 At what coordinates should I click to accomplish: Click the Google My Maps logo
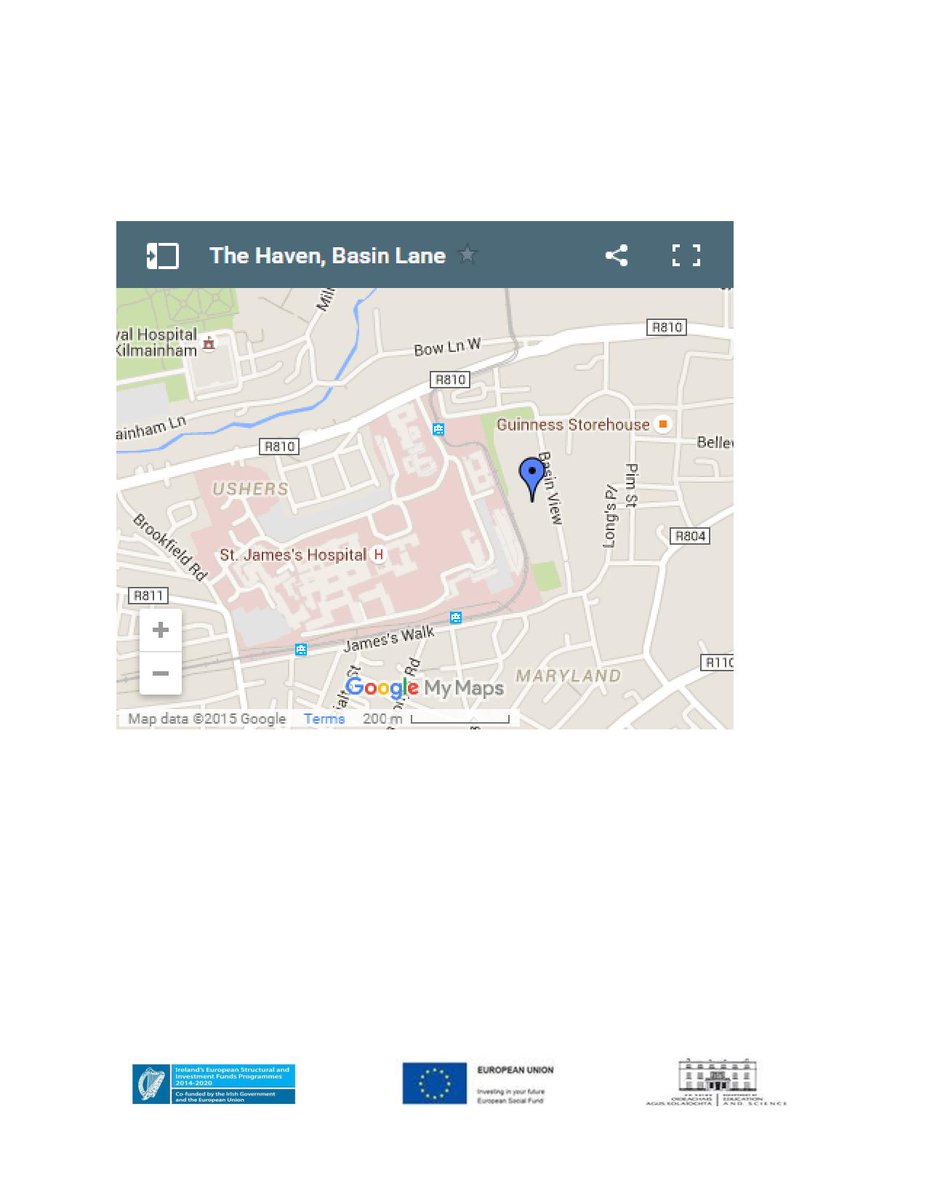pyautogui.click(x=424, y=688)
